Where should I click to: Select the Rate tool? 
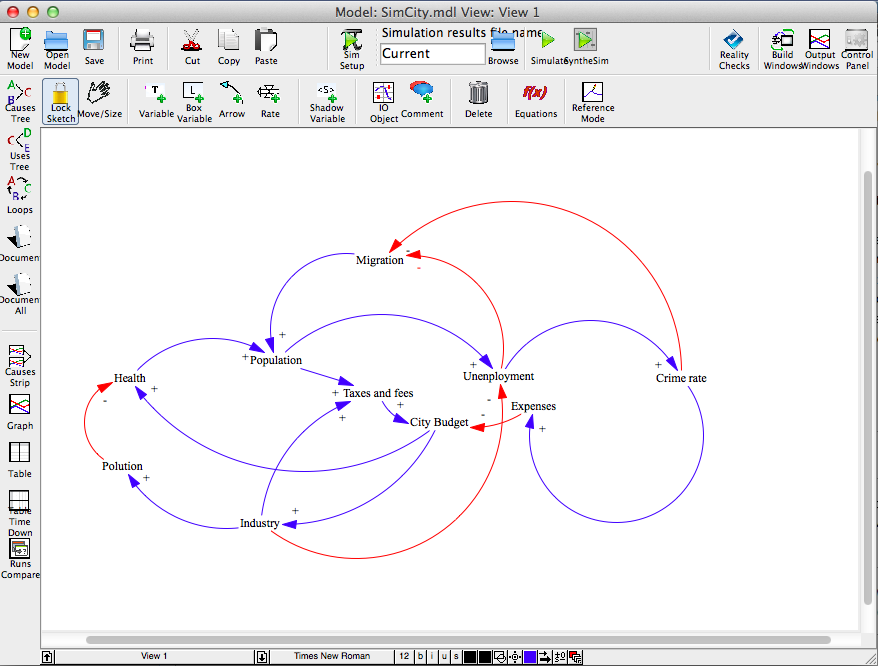click(270, 100)
